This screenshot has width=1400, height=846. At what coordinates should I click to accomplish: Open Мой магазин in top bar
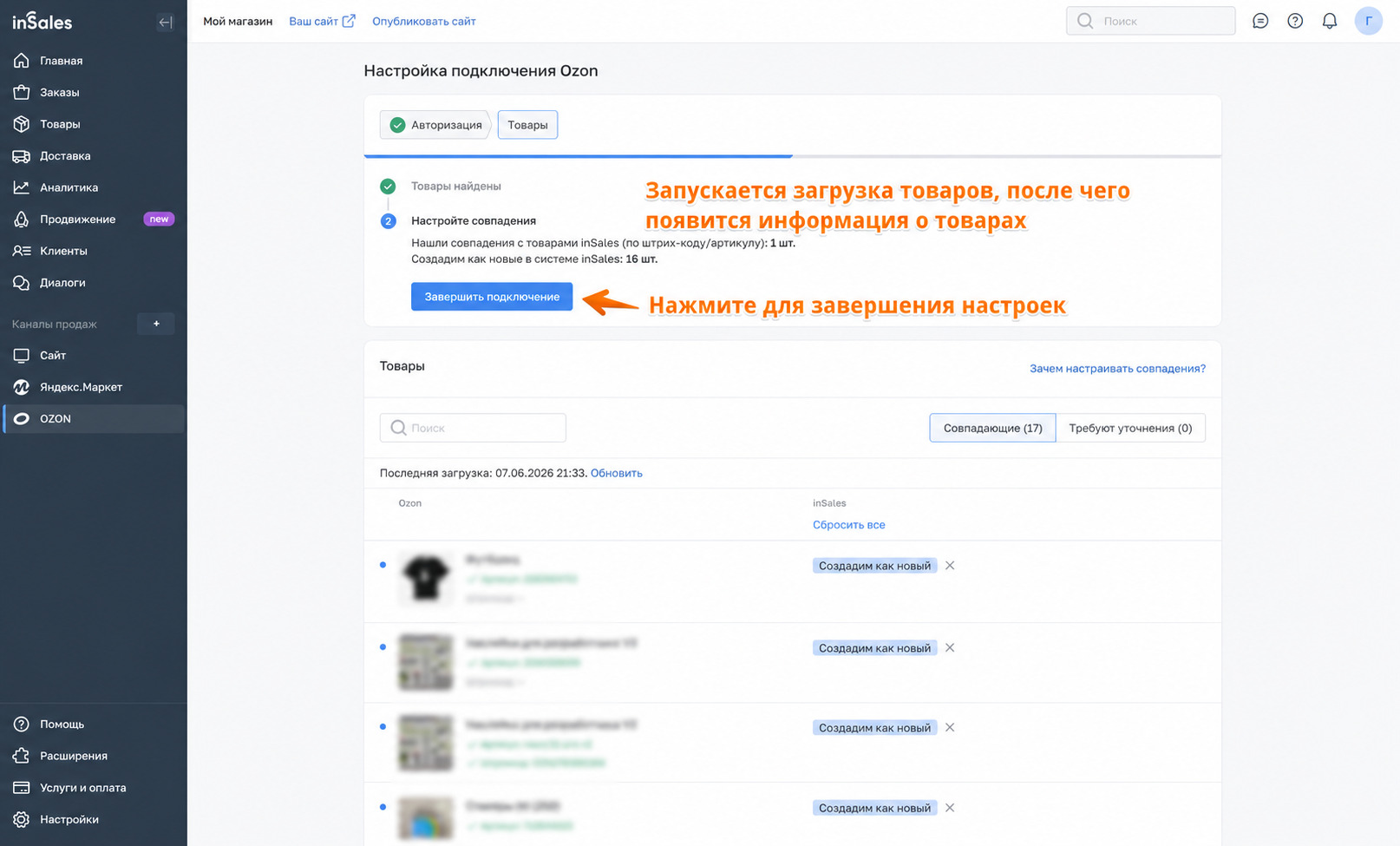pos(238,21)
